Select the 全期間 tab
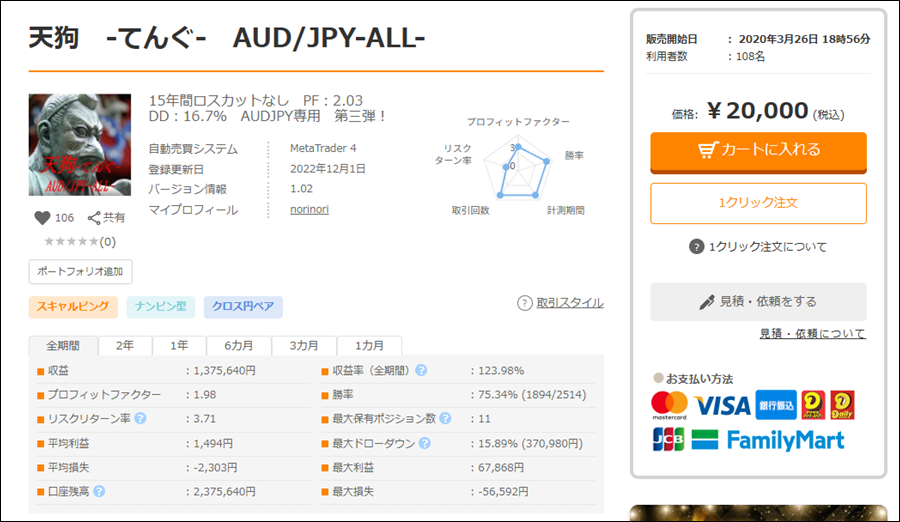This screenshot has width=900, height=522. click(63, 345)
